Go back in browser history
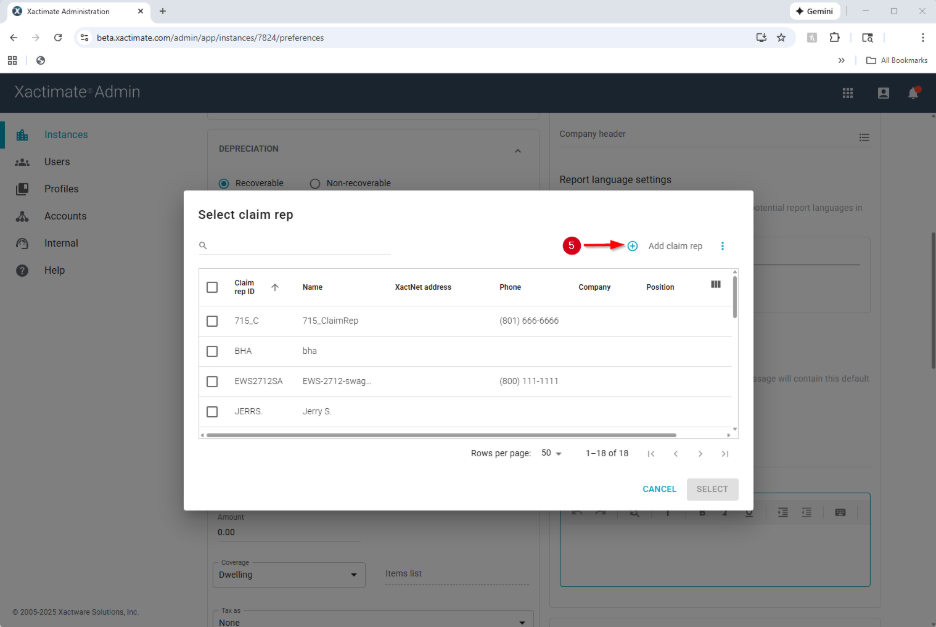The height and width of the screenshot is (627, 936). [13, 38]
